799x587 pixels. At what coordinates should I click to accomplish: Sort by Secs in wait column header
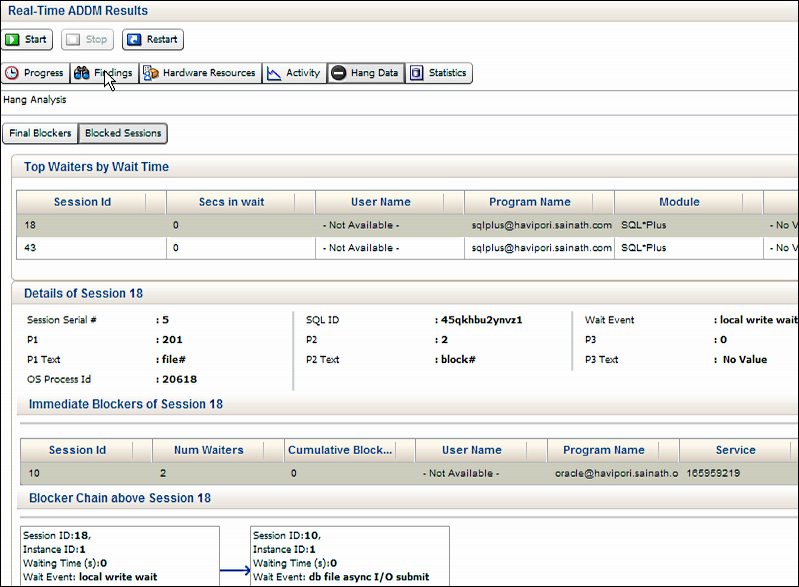click(241, 202)
